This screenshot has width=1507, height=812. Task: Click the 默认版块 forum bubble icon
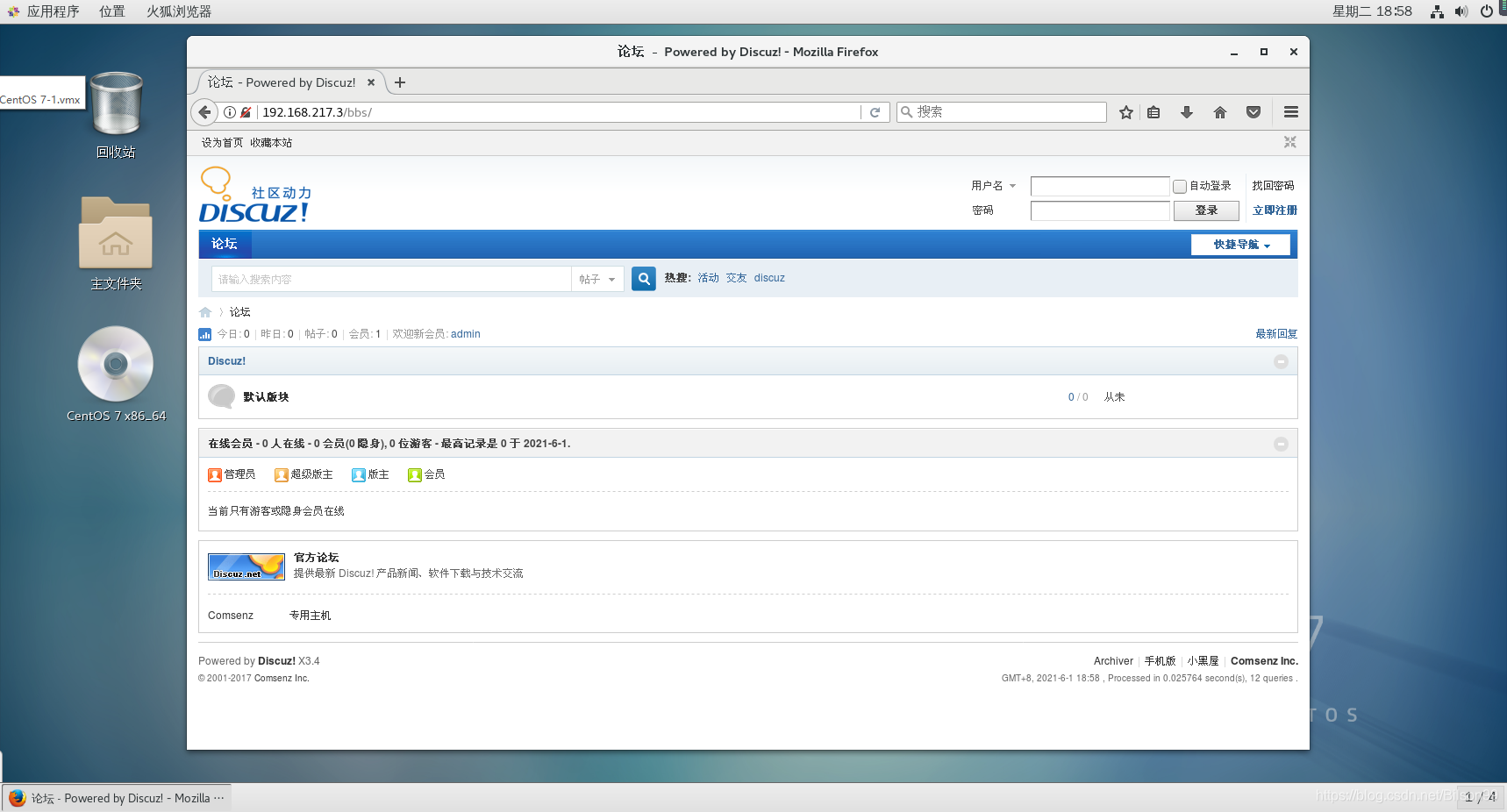tap(221, 396)
